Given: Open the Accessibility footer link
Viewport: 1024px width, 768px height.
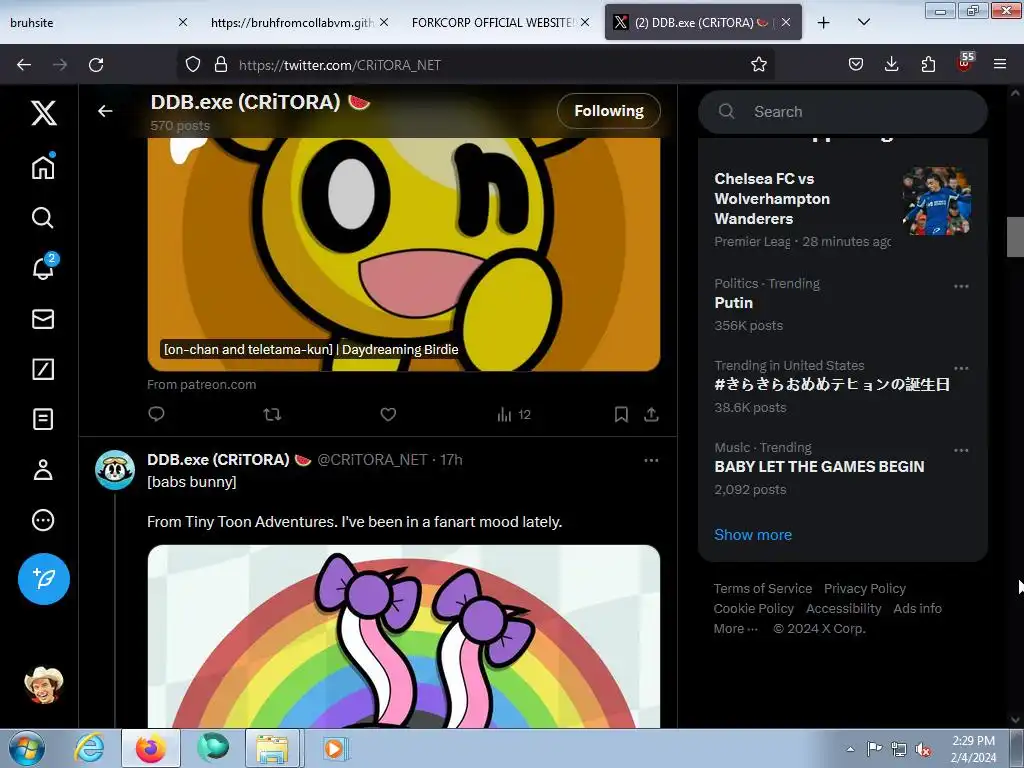Looking at the screenshot, I should [x=843, y=609].
